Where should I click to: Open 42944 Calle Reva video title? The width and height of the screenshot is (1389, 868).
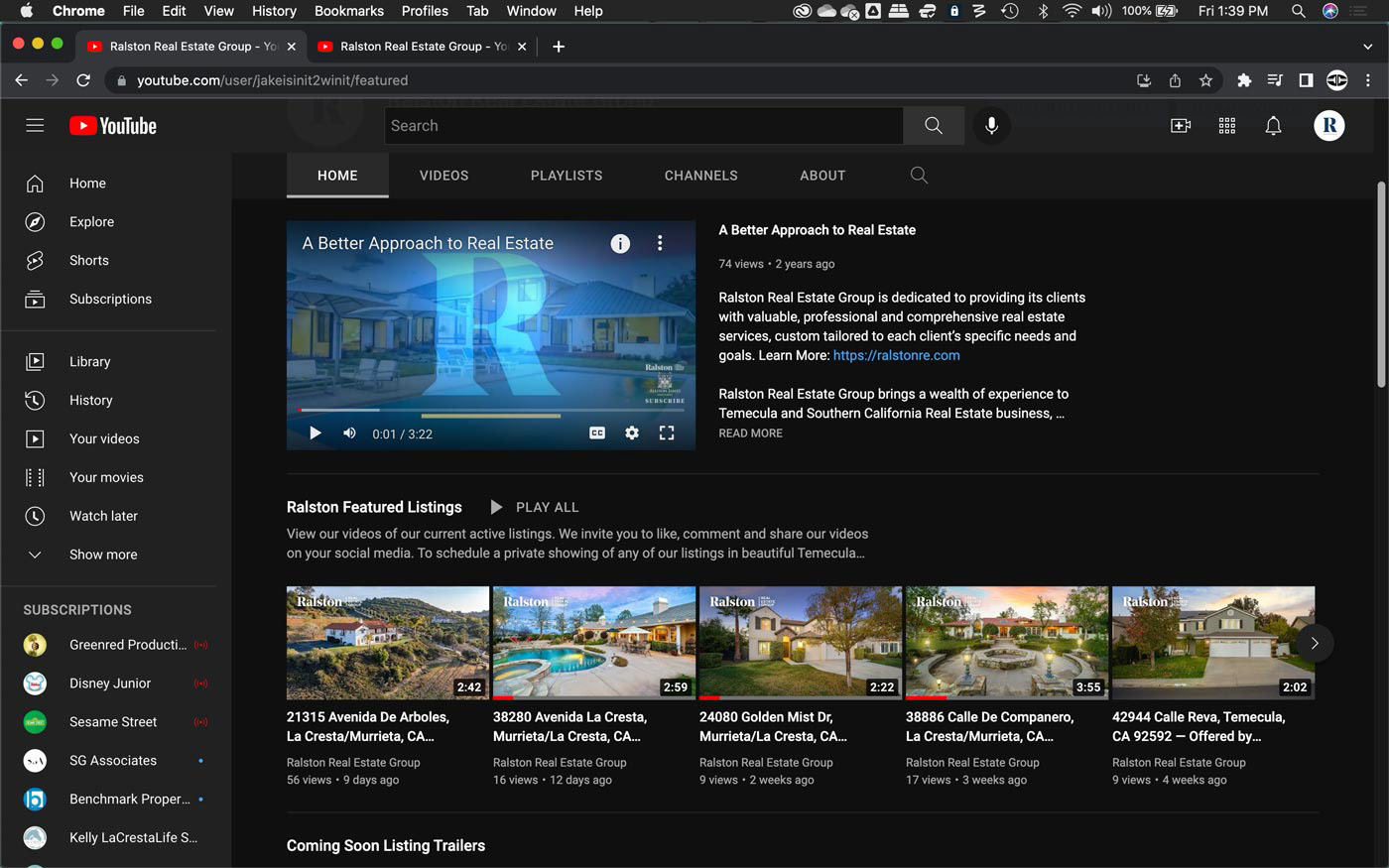pos(1199,726)
